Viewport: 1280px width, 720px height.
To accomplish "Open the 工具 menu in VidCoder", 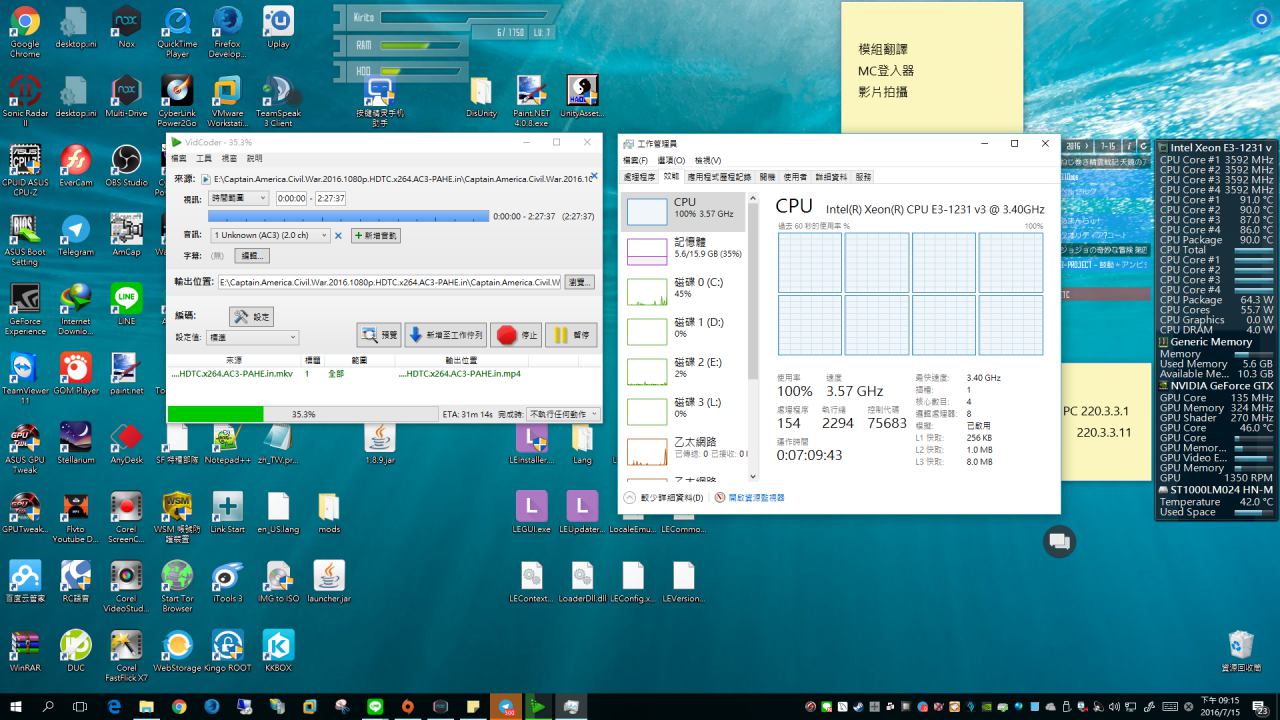I will 204,159.
